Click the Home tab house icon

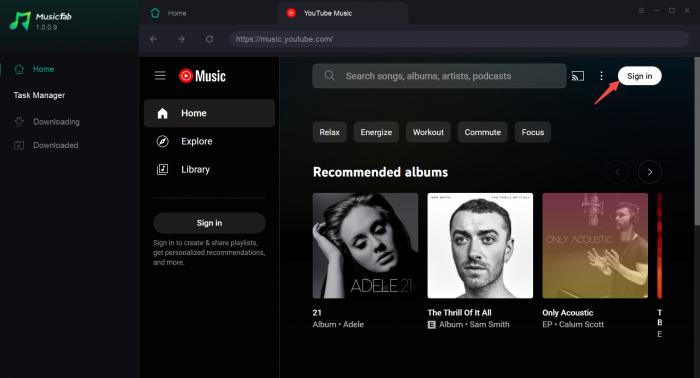point(155,13)
